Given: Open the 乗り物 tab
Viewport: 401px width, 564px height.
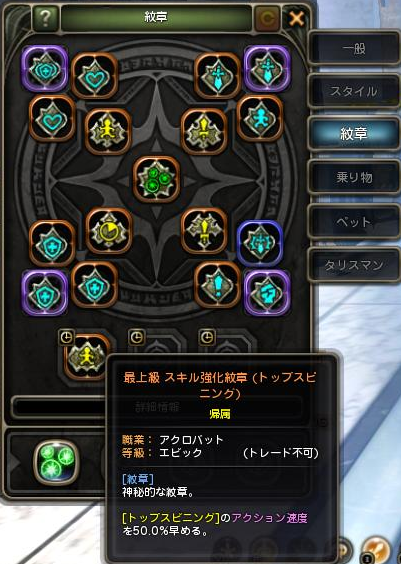Looking at the screenshot, I should coord(354,177).
